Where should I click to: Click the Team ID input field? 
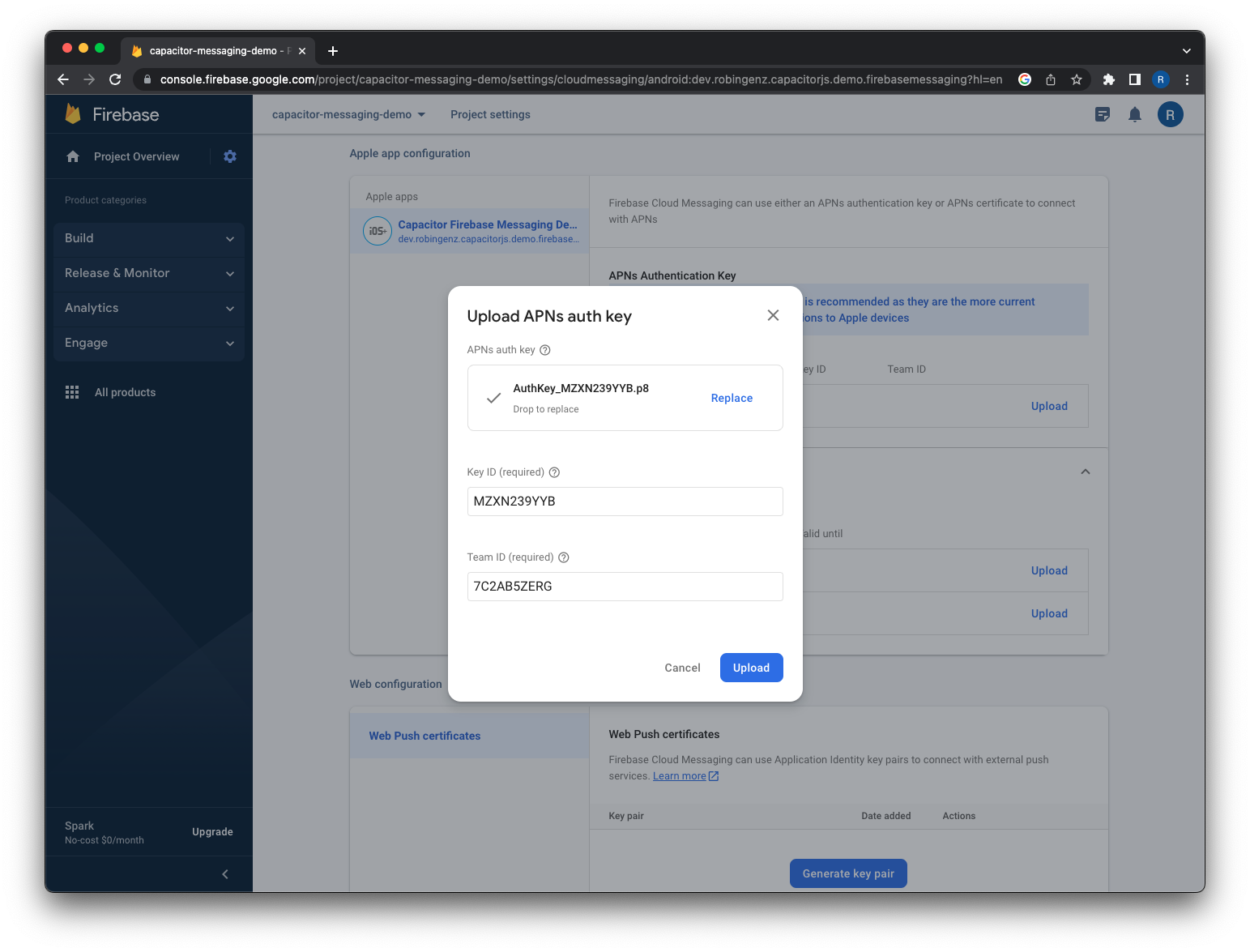[x=625, y=586]
